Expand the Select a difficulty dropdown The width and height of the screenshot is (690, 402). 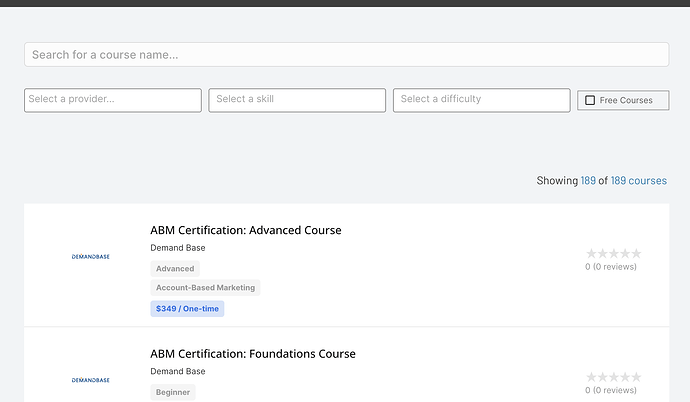coord(482,100)
